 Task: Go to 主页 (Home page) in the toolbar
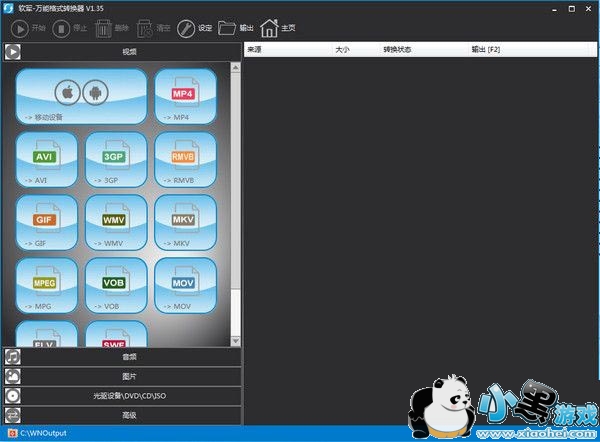pos(280,28)
